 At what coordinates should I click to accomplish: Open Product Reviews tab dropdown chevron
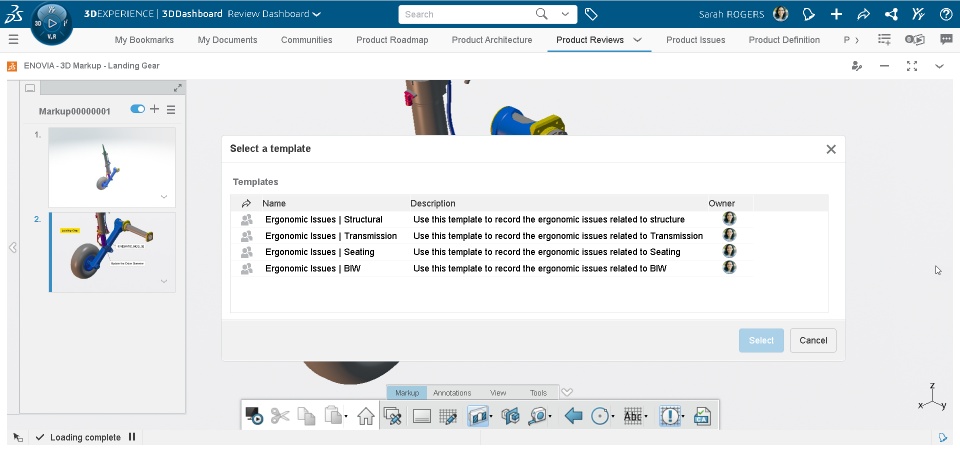[637, 40]
